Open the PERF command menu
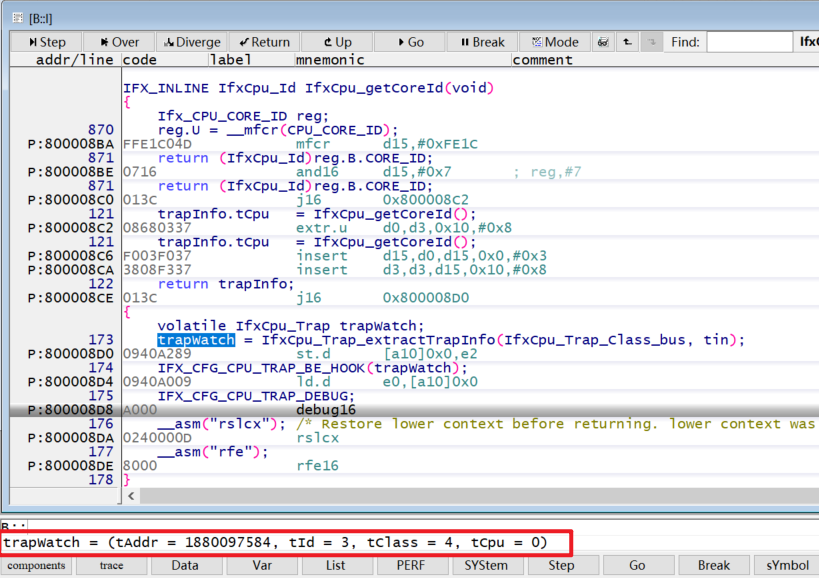The height and width of the screenshot is (578, 819). point(411,564)
